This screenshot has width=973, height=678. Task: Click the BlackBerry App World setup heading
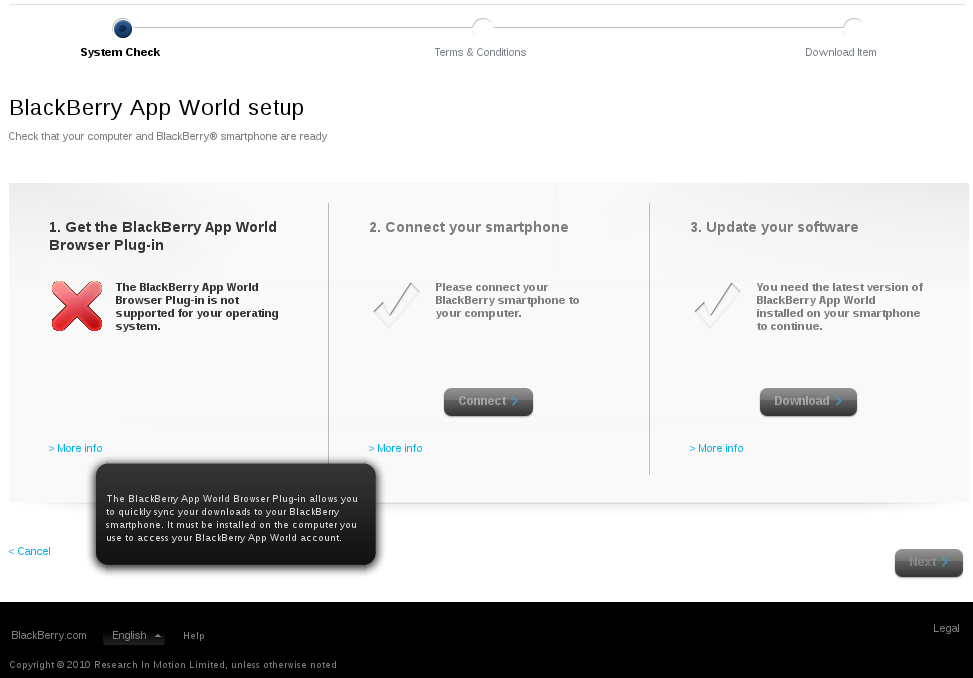156,108
